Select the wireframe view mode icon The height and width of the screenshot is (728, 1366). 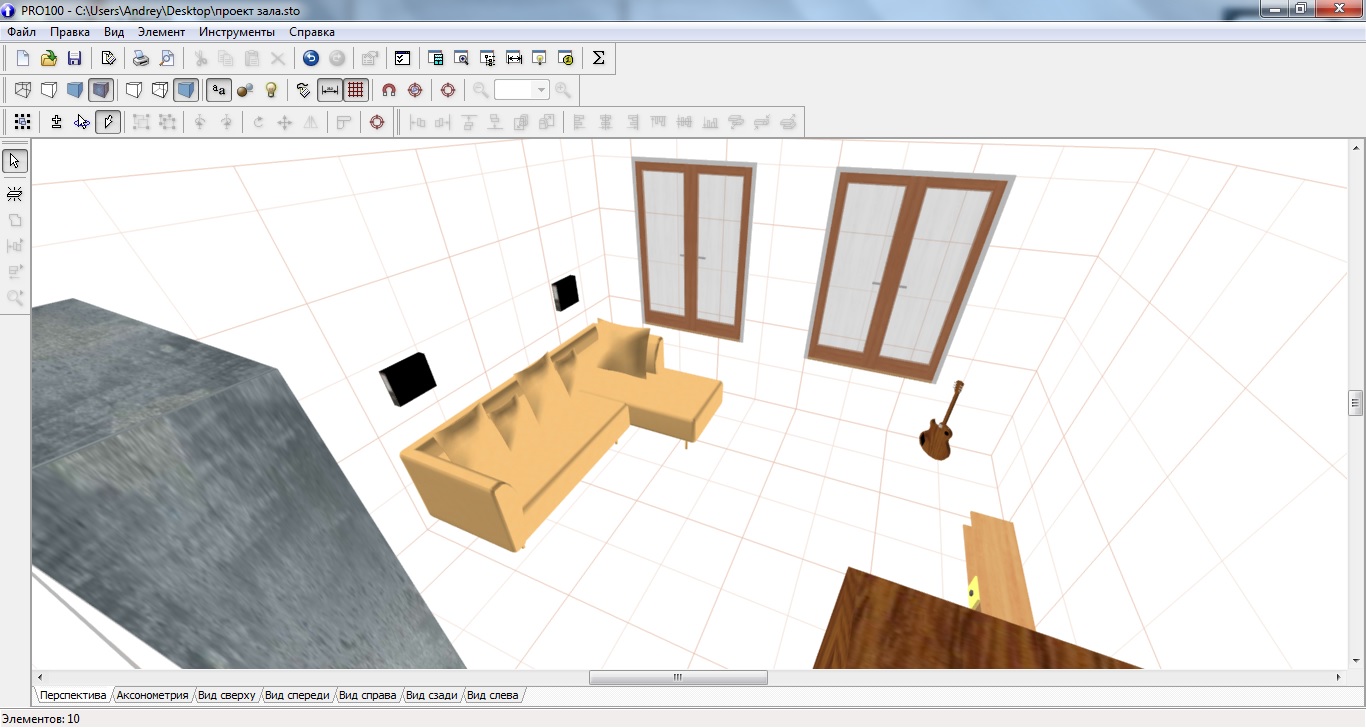22,90
